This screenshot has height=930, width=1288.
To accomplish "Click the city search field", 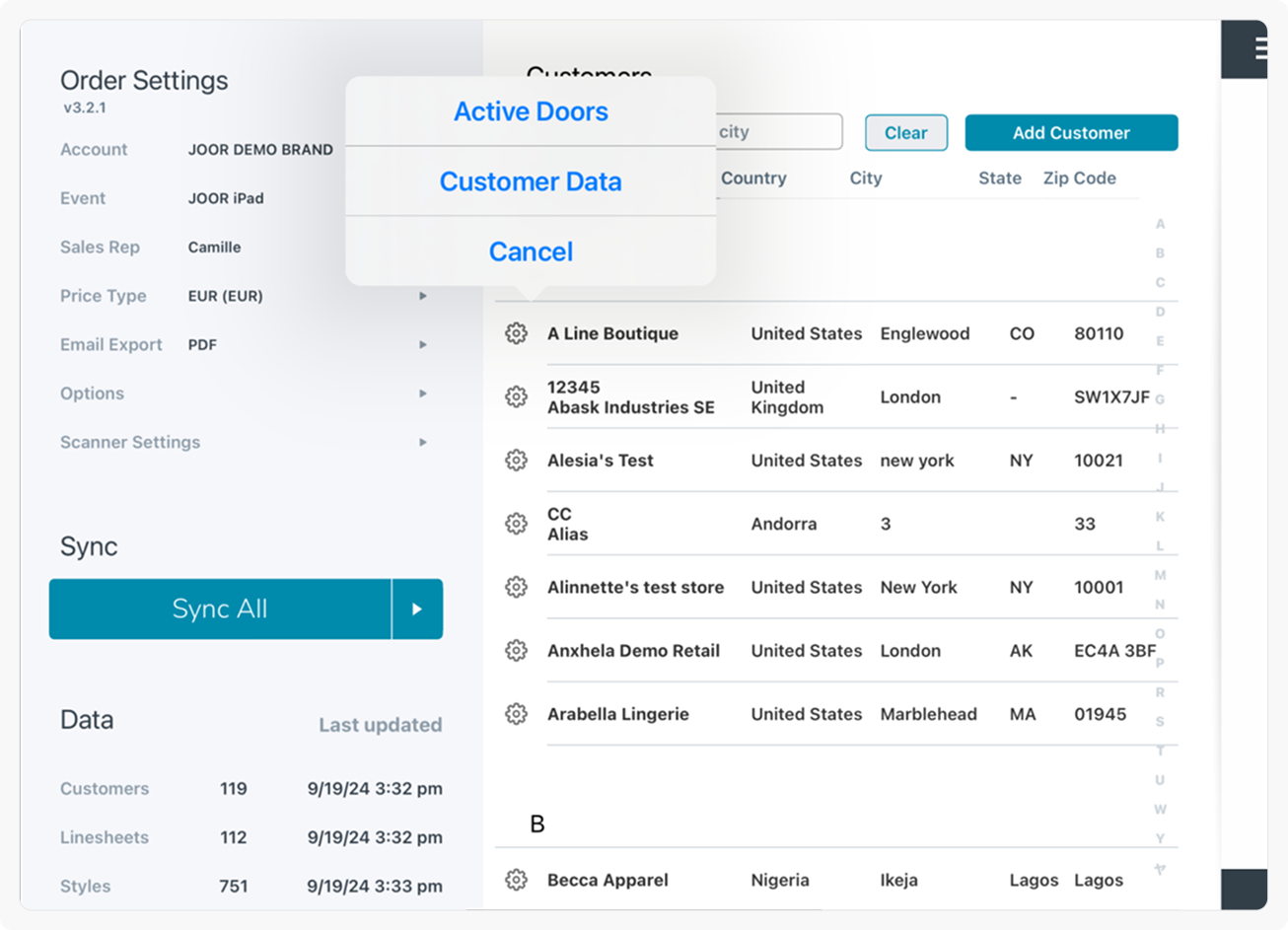I will point(777,132).
